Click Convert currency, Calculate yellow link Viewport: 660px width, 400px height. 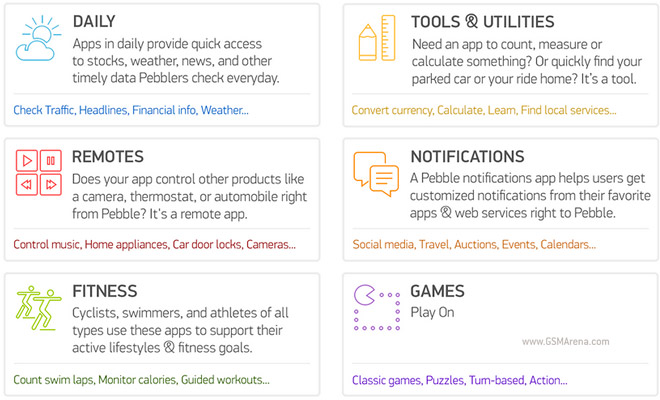point(484,110)
